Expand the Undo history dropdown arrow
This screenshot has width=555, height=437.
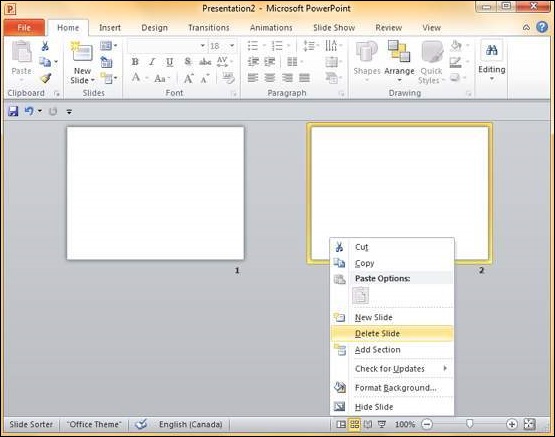[x=40, y=111]
